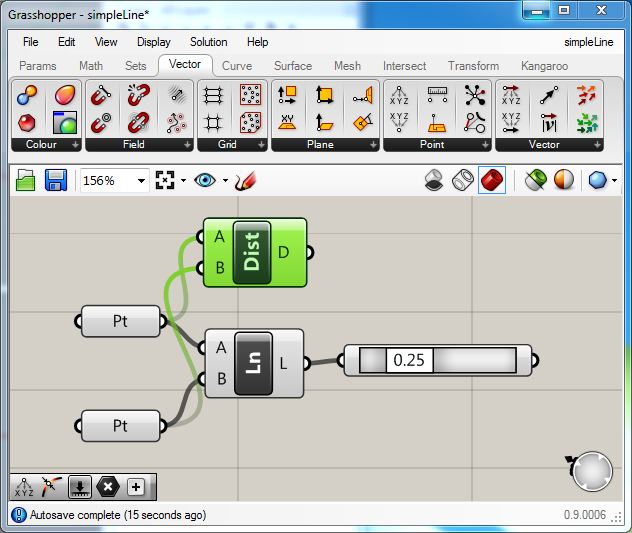Select the Vector 2Pt arrow component
This screenshot has height=533, width=632.
click(549, 95)
